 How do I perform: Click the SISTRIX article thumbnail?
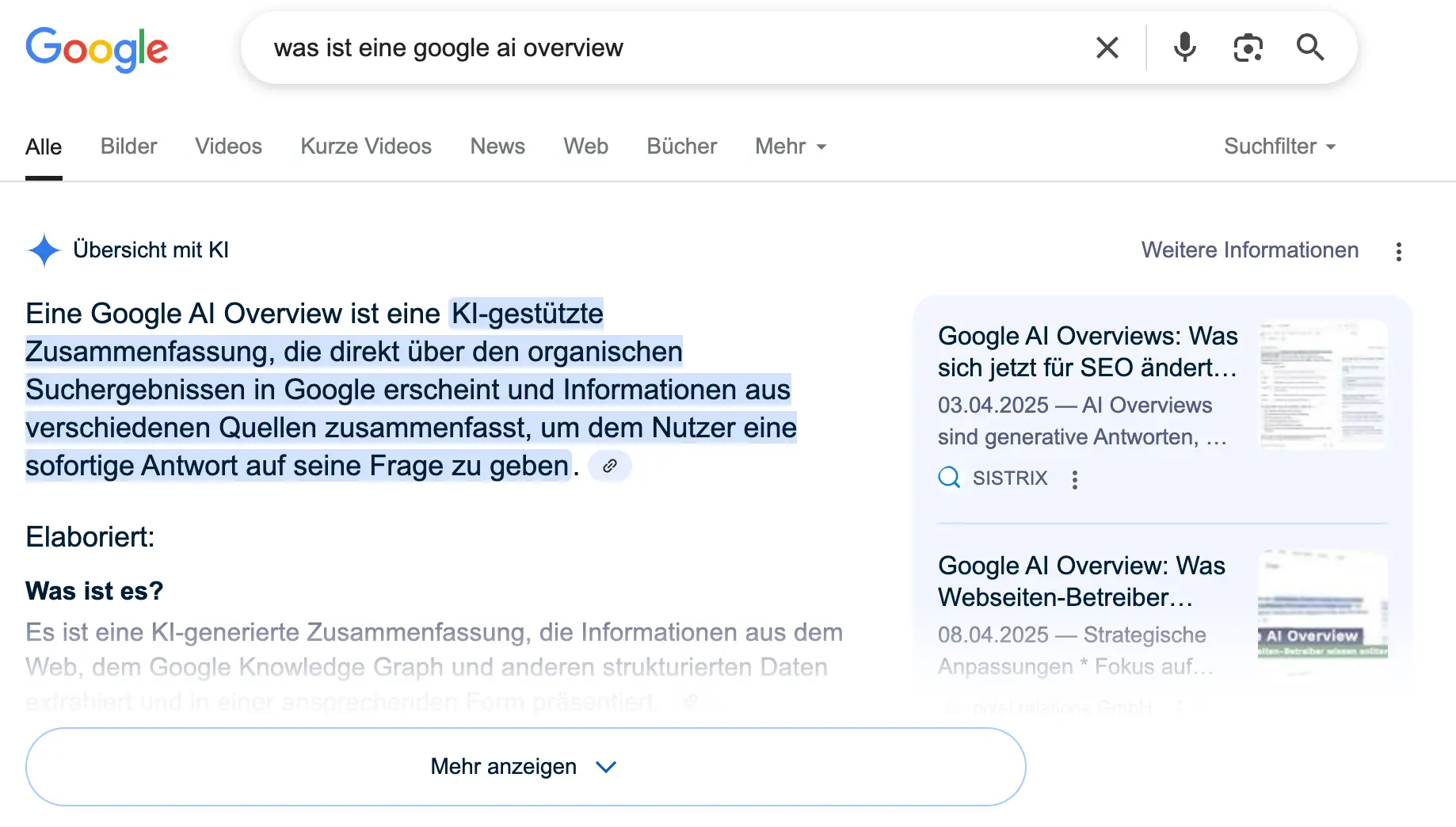pos(1323,385)
